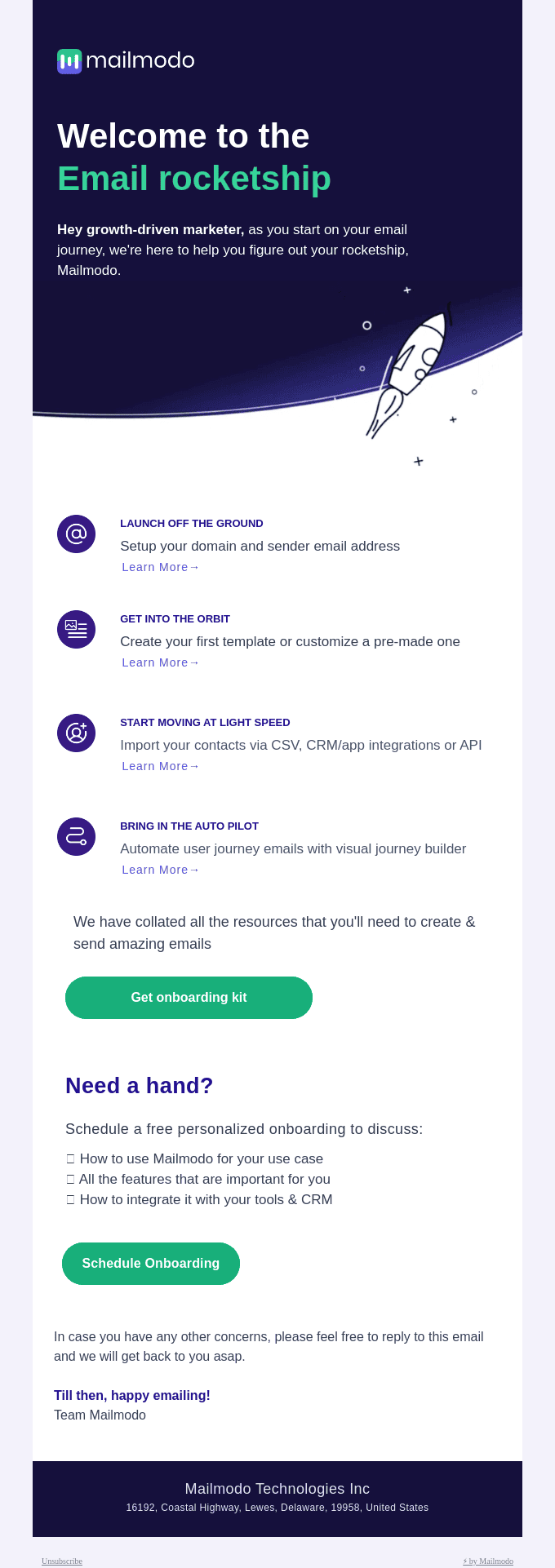Follow Learn More for importing contacts
The height and width of the screenshot is (1568, 555).
click(x=161, y=766)
